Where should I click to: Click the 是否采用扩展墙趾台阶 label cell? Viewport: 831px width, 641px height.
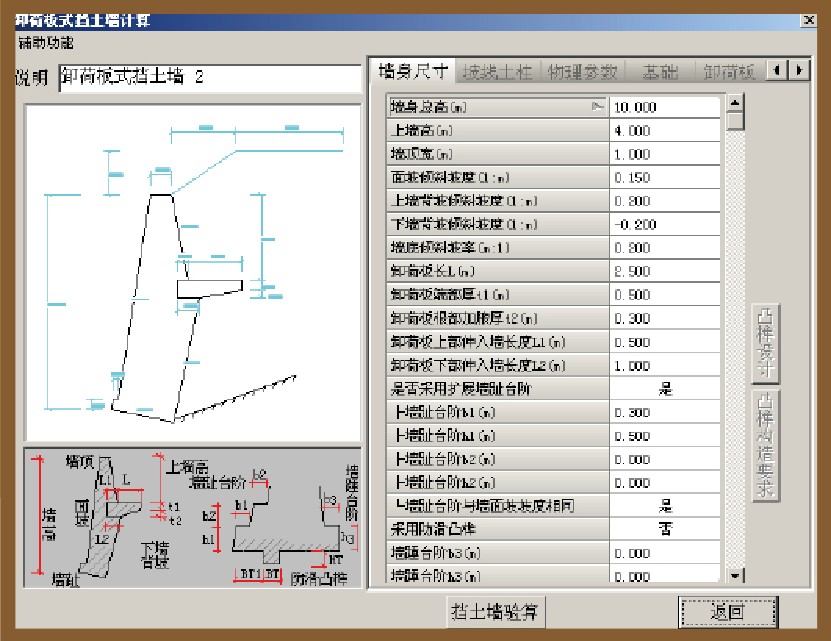[498, 389]
